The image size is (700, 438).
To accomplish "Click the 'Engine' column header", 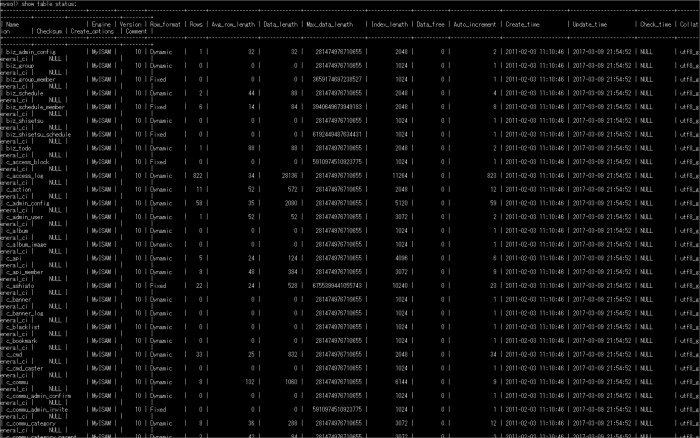I will tap(101, 25).
